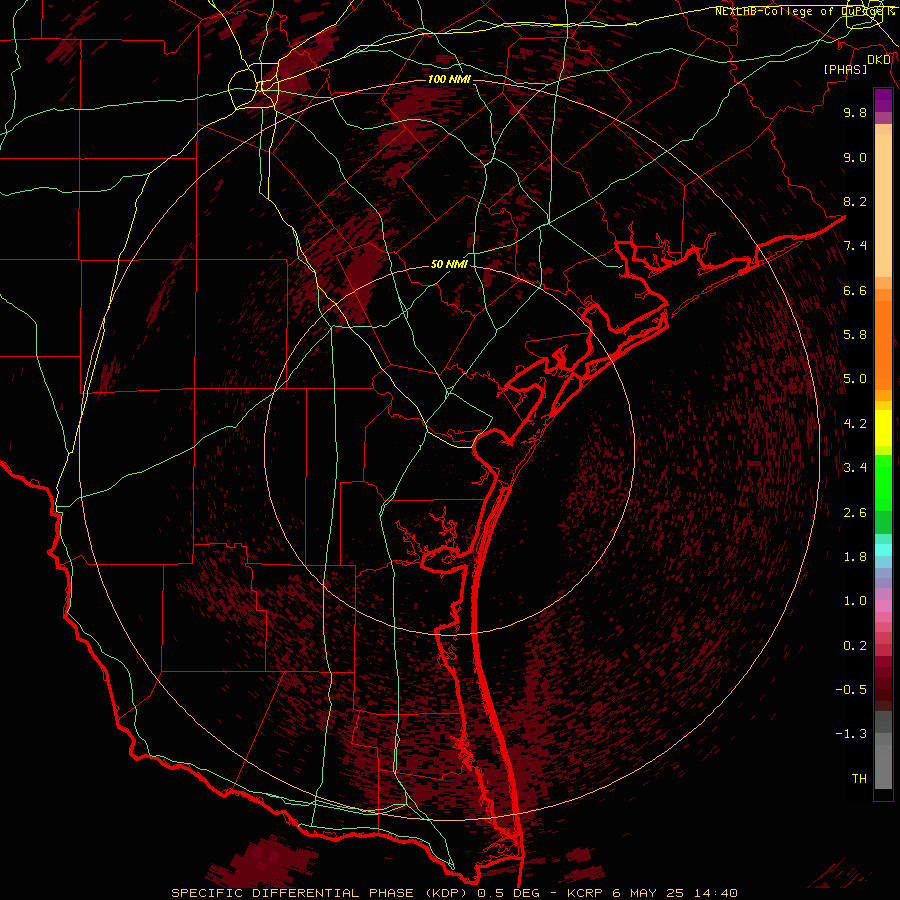Click the 8.2 legend value
Screen dimensions: 900x900
click(x=855, y=201)
